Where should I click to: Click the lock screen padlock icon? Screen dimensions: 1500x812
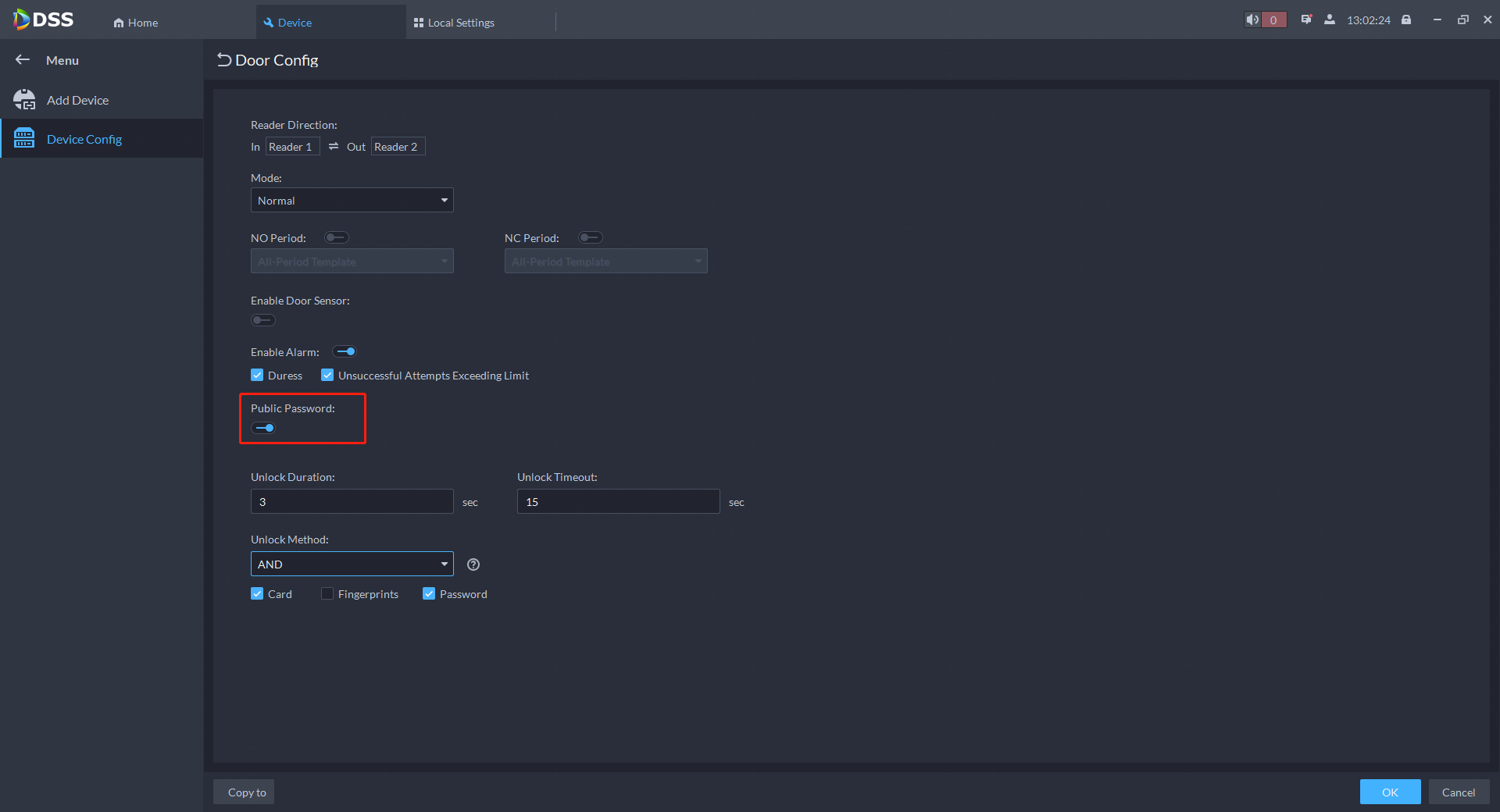1406,20
